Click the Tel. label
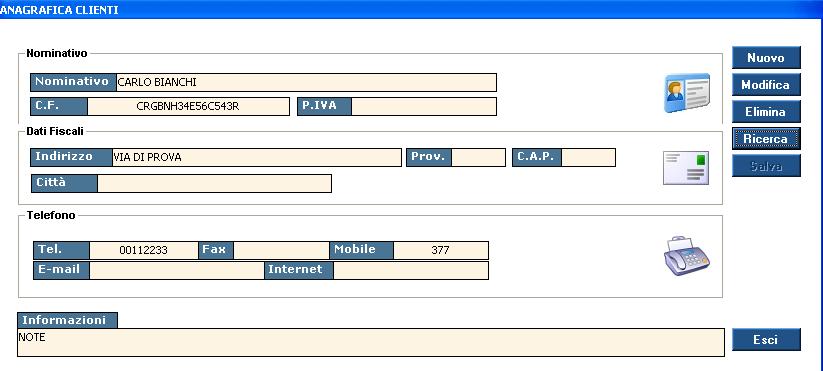Viewport: 823px width, 371px height. [x=61, y=250]
